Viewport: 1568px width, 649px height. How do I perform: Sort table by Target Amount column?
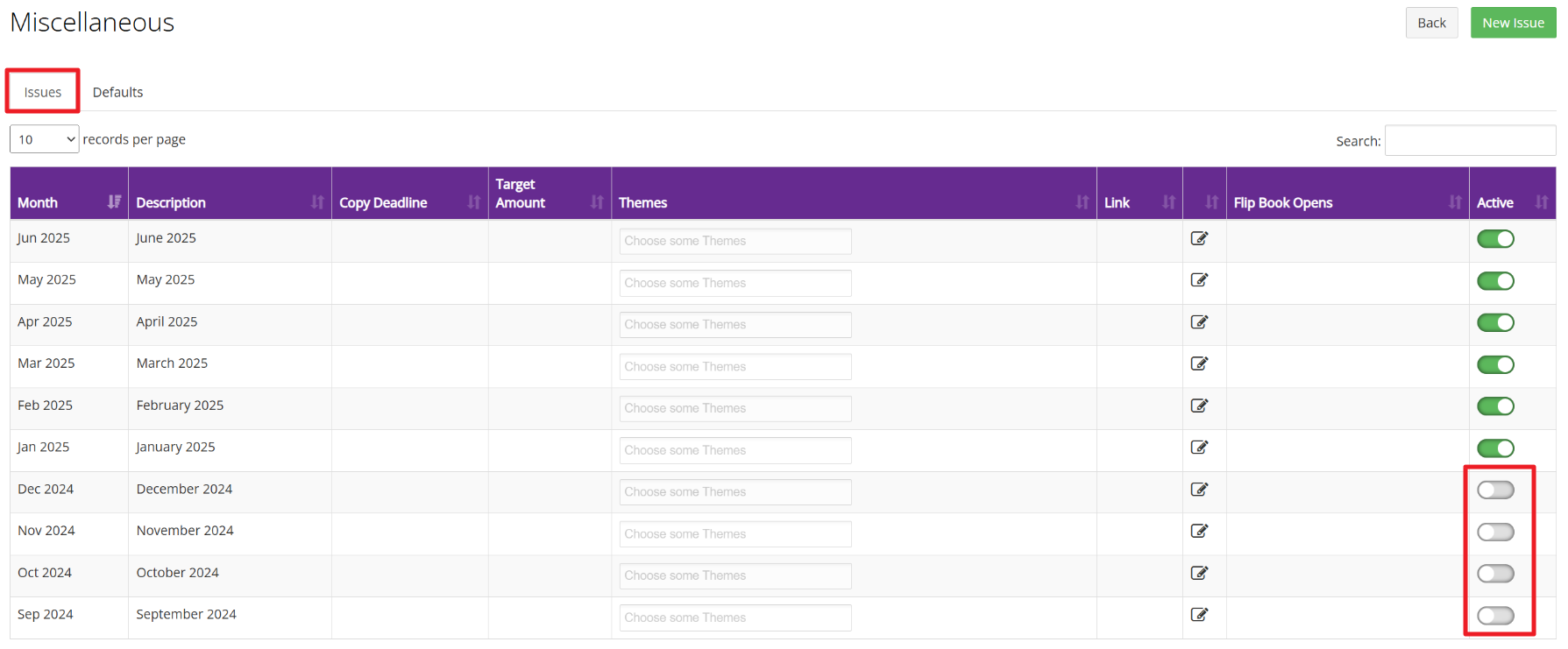(x=550, y=194)
